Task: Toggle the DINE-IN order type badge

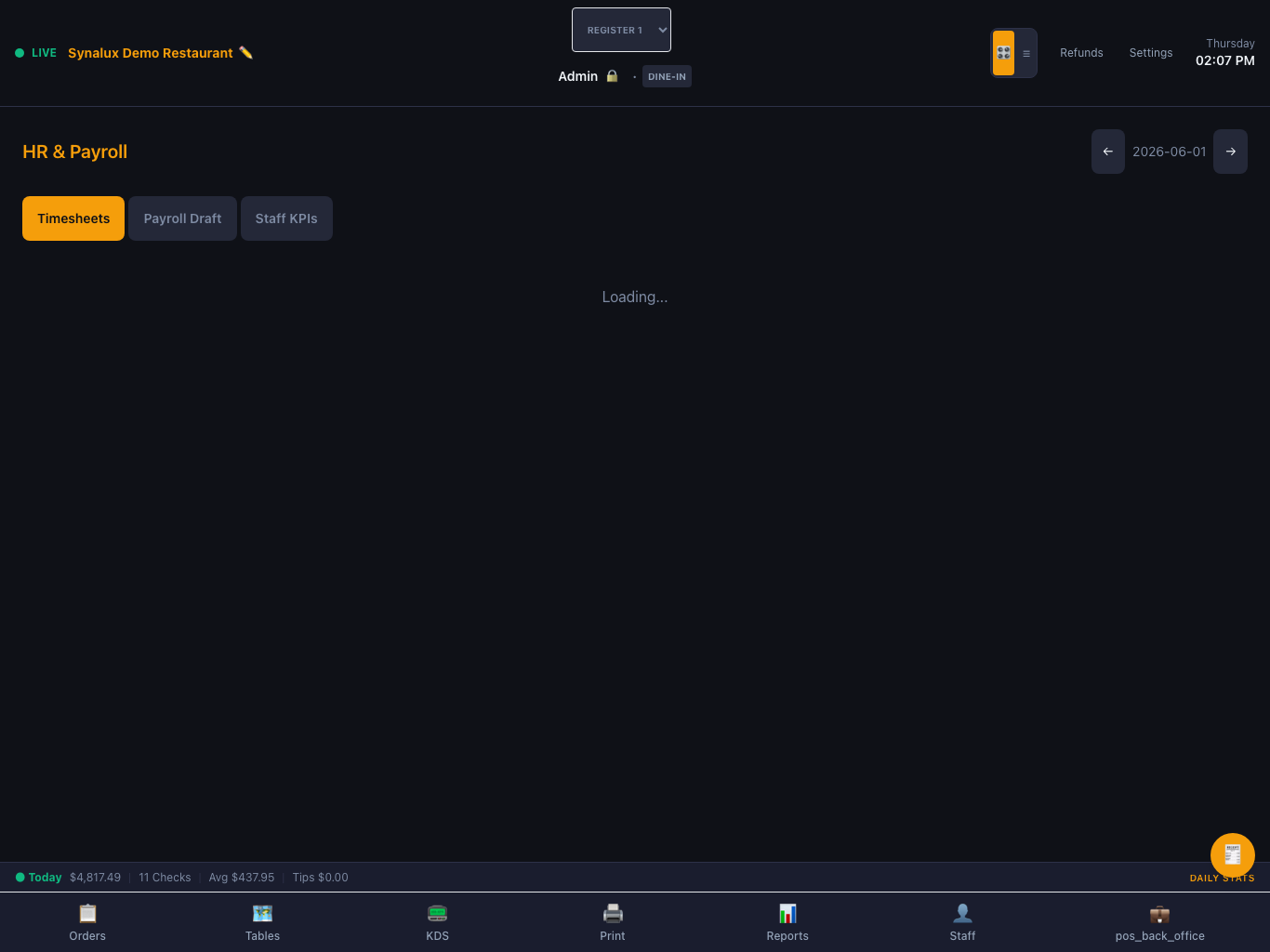Action: coord(667,76)
